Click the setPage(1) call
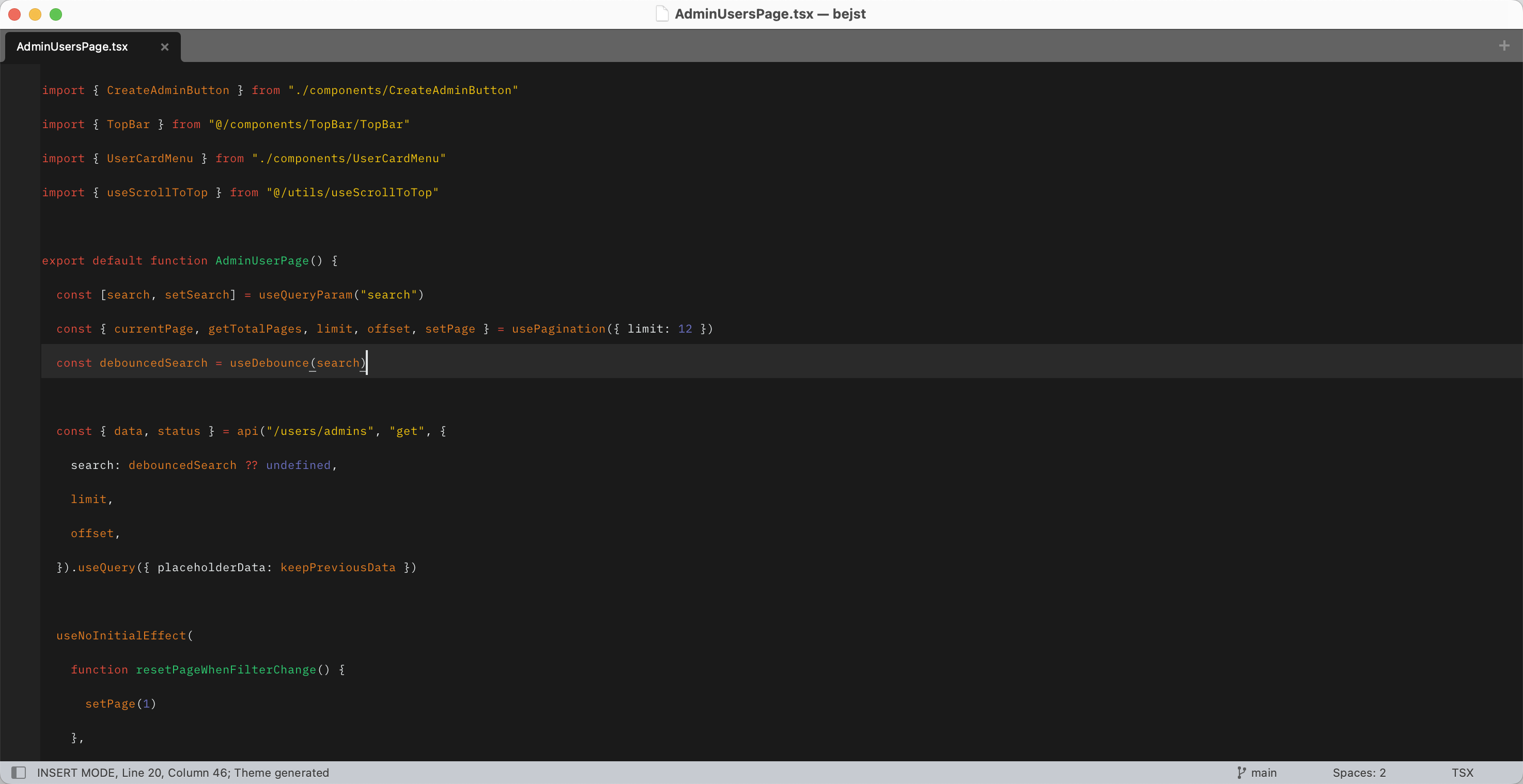This screenshot has height=784, width=1523. tap(120, 703)
